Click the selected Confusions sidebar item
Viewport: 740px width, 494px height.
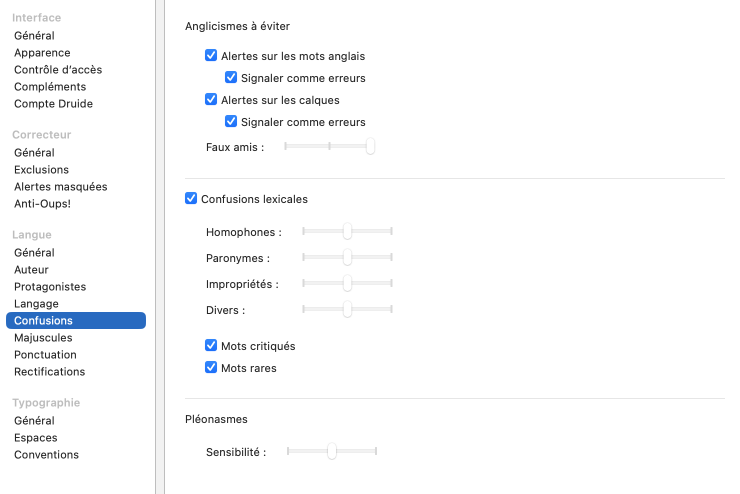(x=43, y=321)
